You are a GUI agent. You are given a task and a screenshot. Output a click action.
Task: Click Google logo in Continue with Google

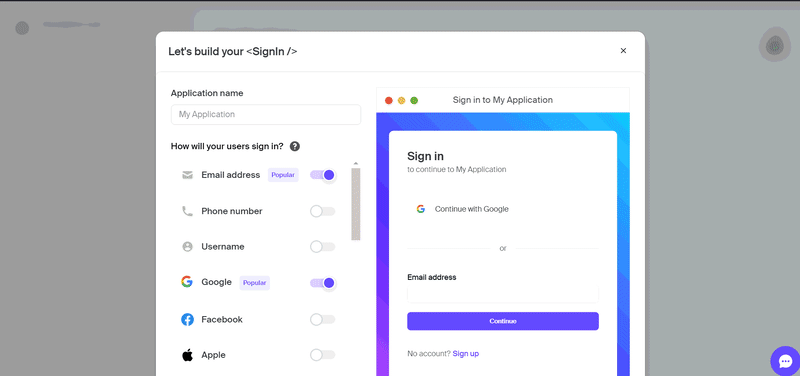[x=420, y=209]
